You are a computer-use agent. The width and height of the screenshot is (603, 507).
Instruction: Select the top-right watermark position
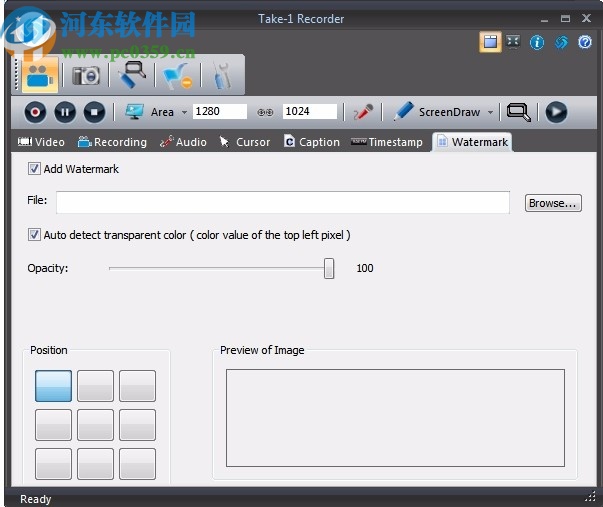[137, 386]
